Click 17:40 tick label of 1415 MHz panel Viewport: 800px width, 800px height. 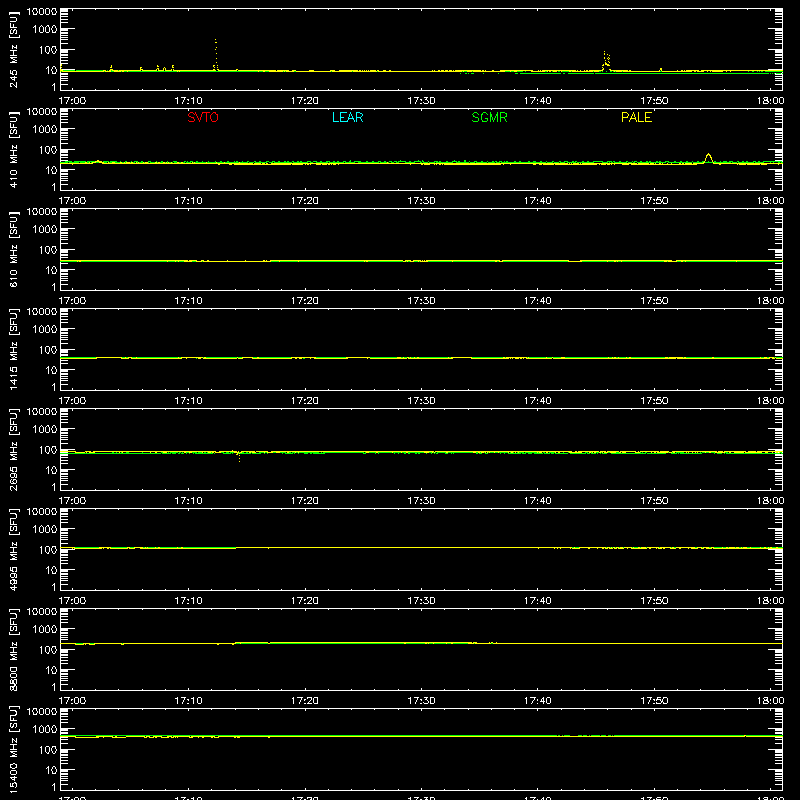(x=538, y=401)
